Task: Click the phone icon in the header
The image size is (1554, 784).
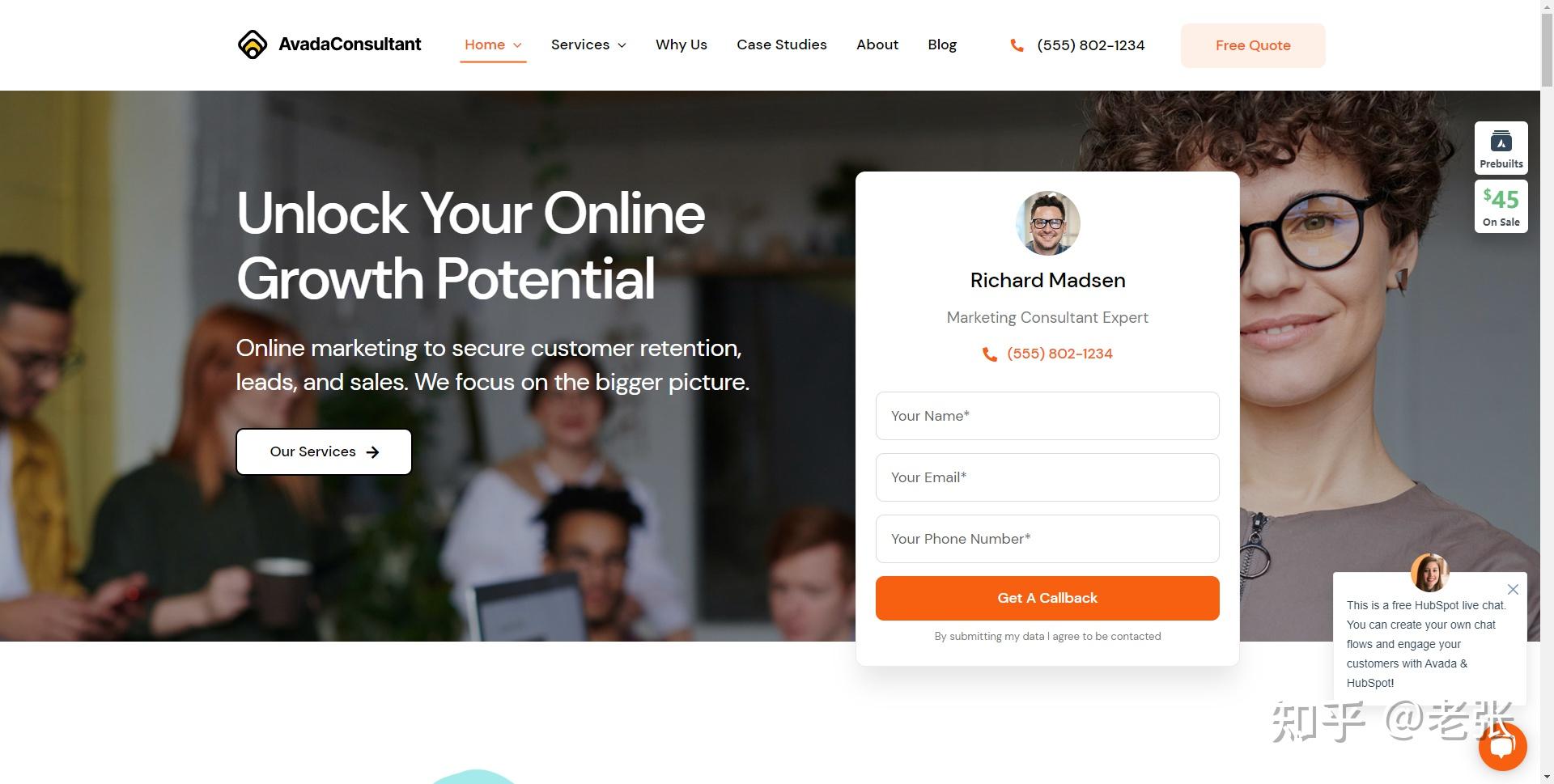Action: point(1017,45)
